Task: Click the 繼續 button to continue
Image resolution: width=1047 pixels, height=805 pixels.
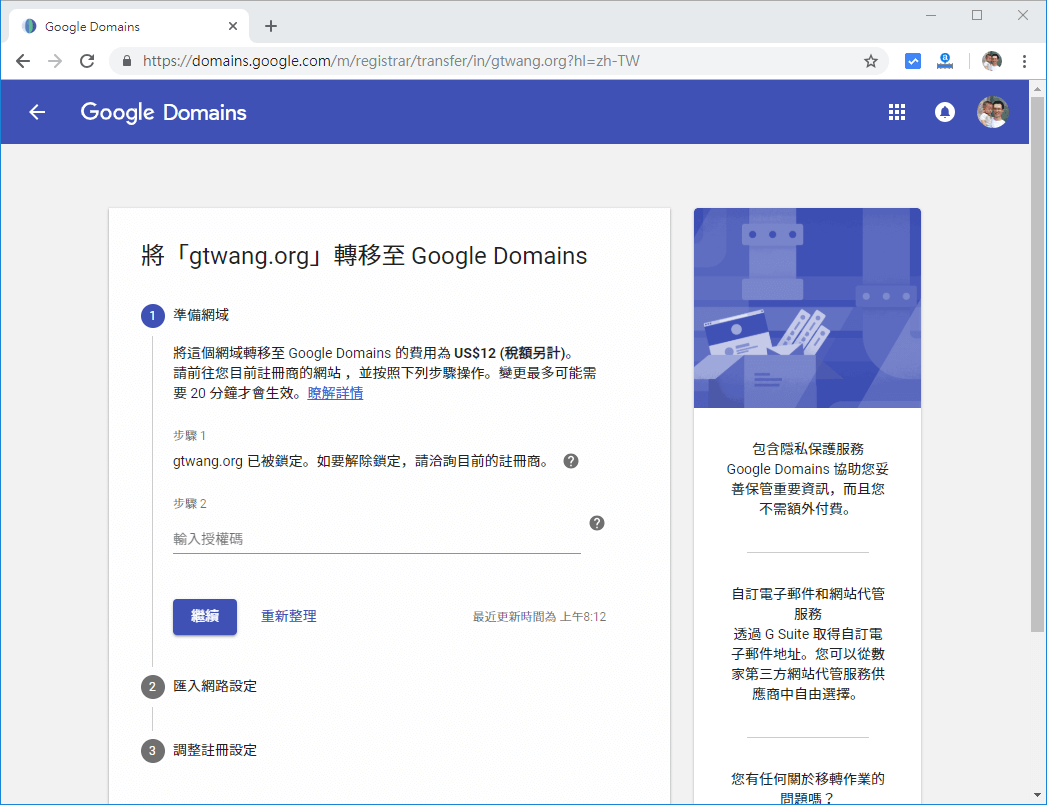Action: (x=204, y=617)
